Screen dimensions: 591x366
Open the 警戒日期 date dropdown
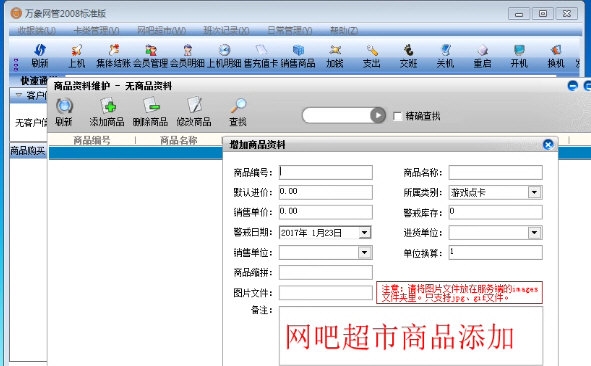pyautogui.click(x=364, y=233)
